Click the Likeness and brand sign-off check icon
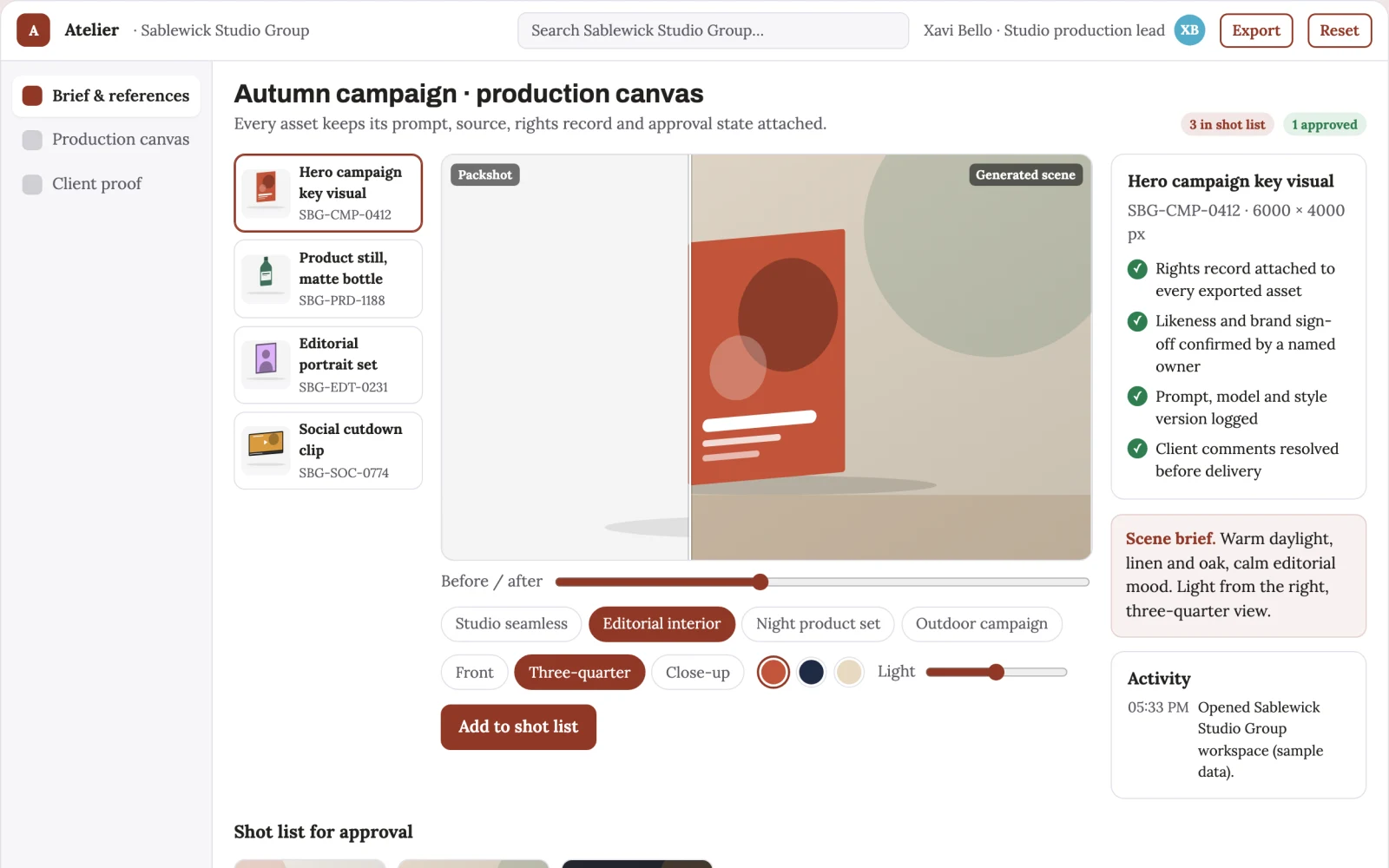Viewport: 1389px width, 868px height. click(x=1137, y=321)
